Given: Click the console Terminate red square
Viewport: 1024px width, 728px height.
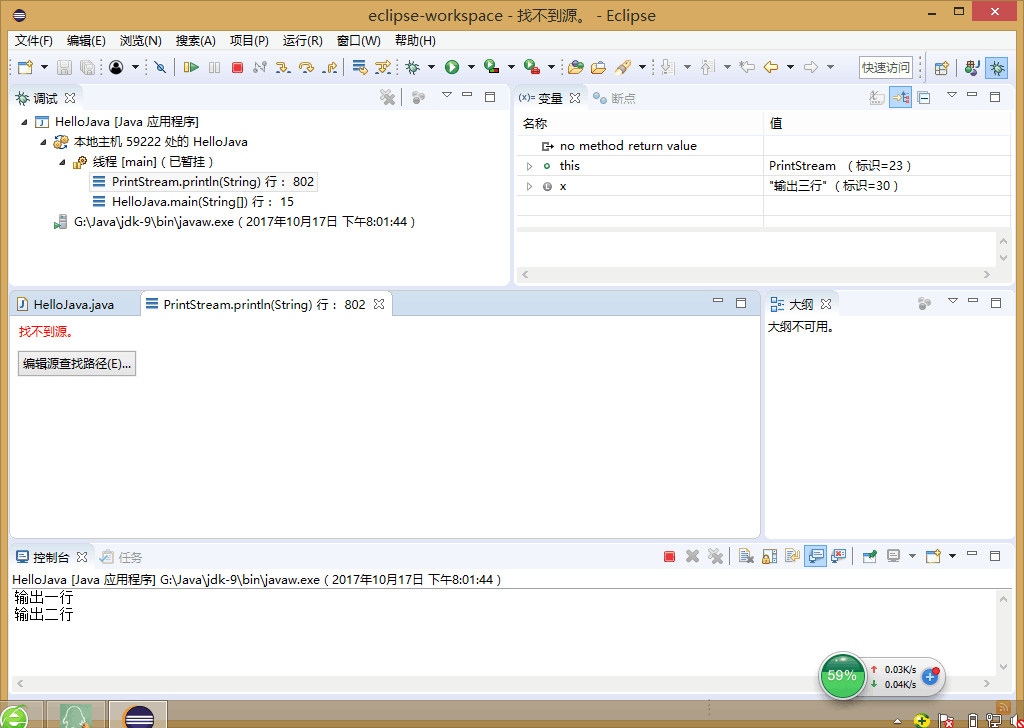Looking at the screenshot, I should pos(669,556).
